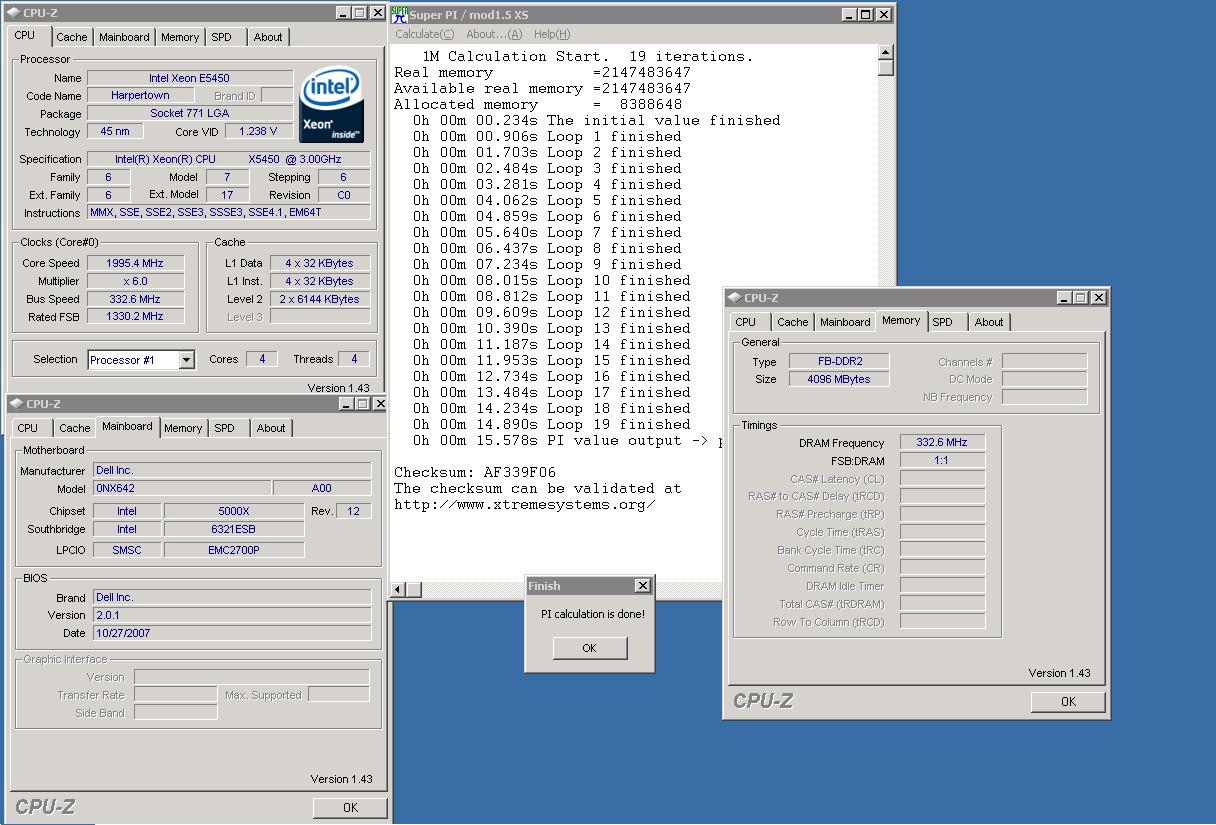Open Memory tab in Mainboard CPU-Z window

tap(183, 428)
